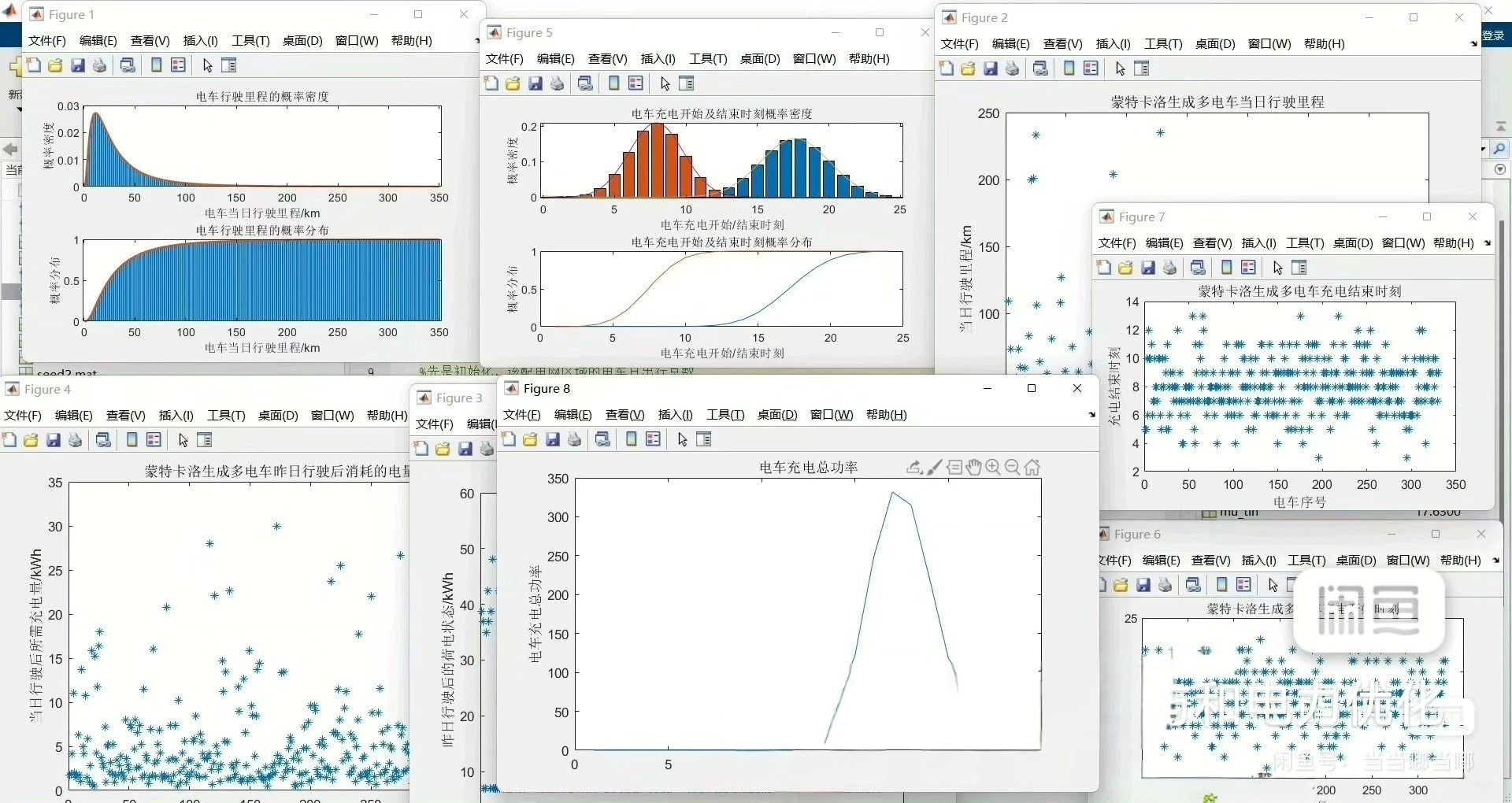Save Figure 1 using the floppy disk icon
The image size is (1512, 803).
77,65
